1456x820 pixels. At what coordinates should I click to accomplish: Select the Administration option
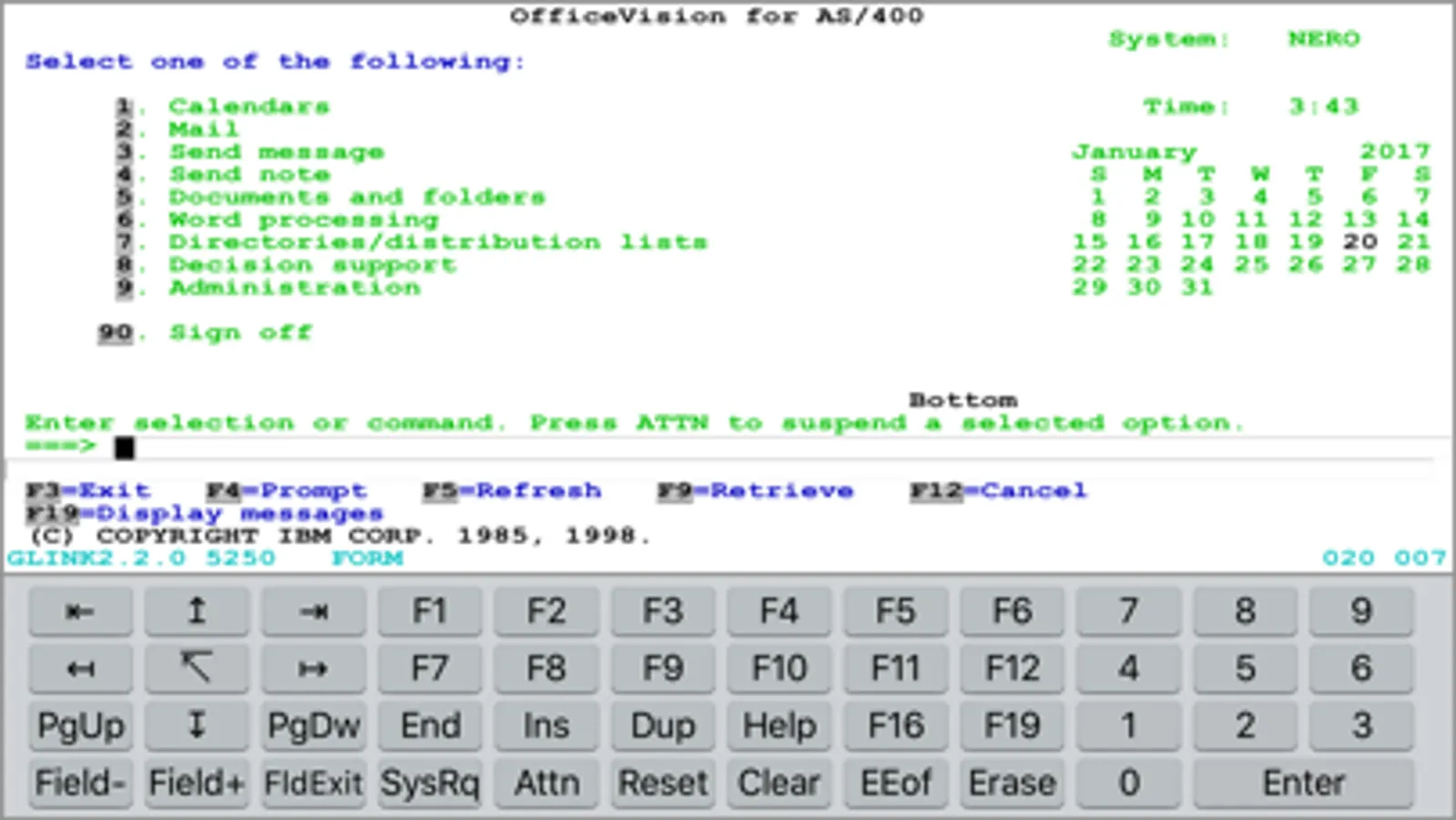point(268,288)
